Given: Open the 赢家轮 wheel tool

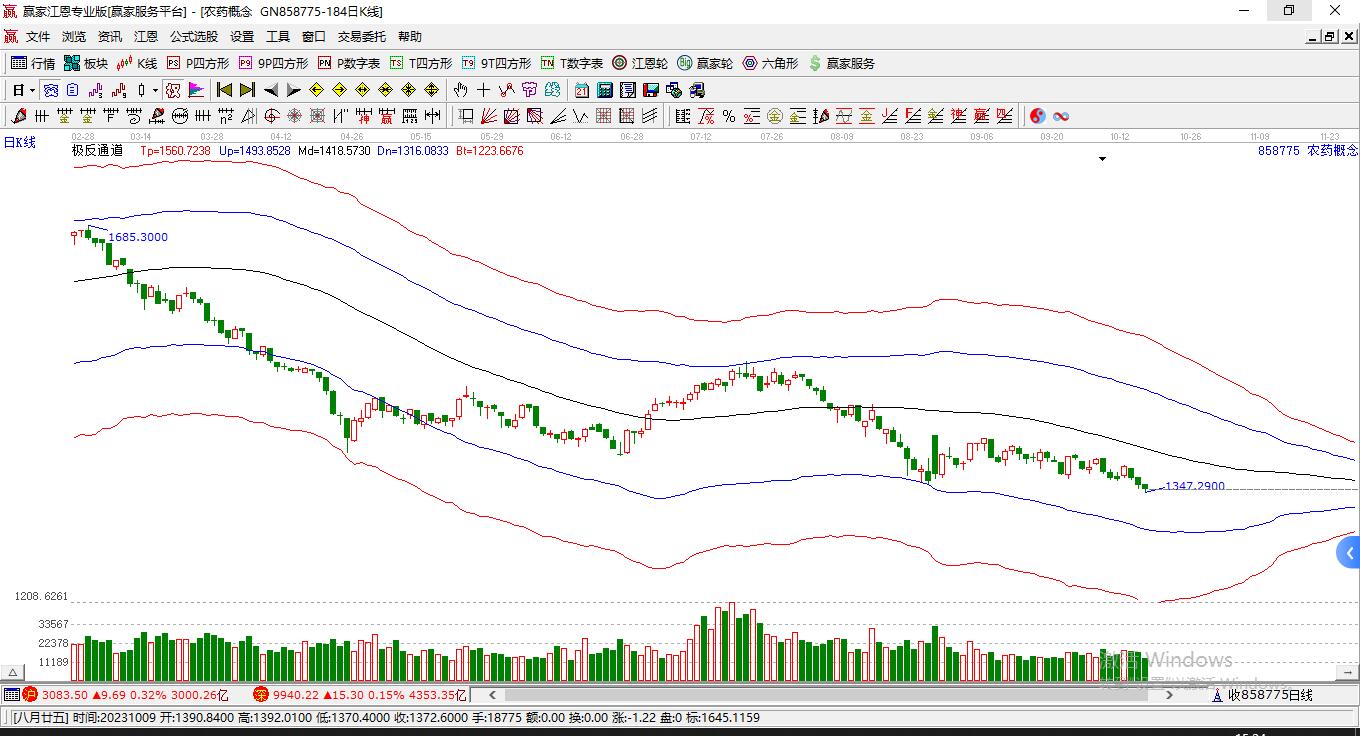Looking at the screenshot, I should click(x=705, y=63).
